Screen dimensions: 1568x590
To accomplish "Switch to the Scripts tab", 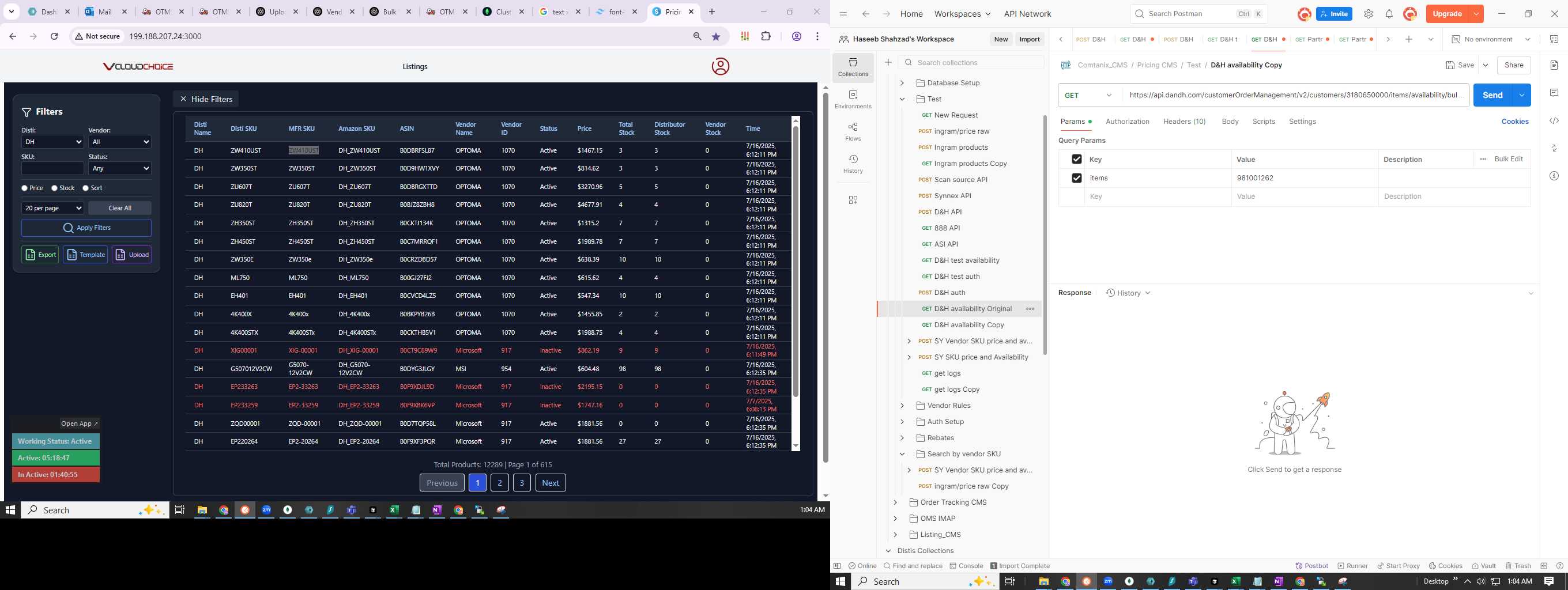I will (x=1264, y=122).
